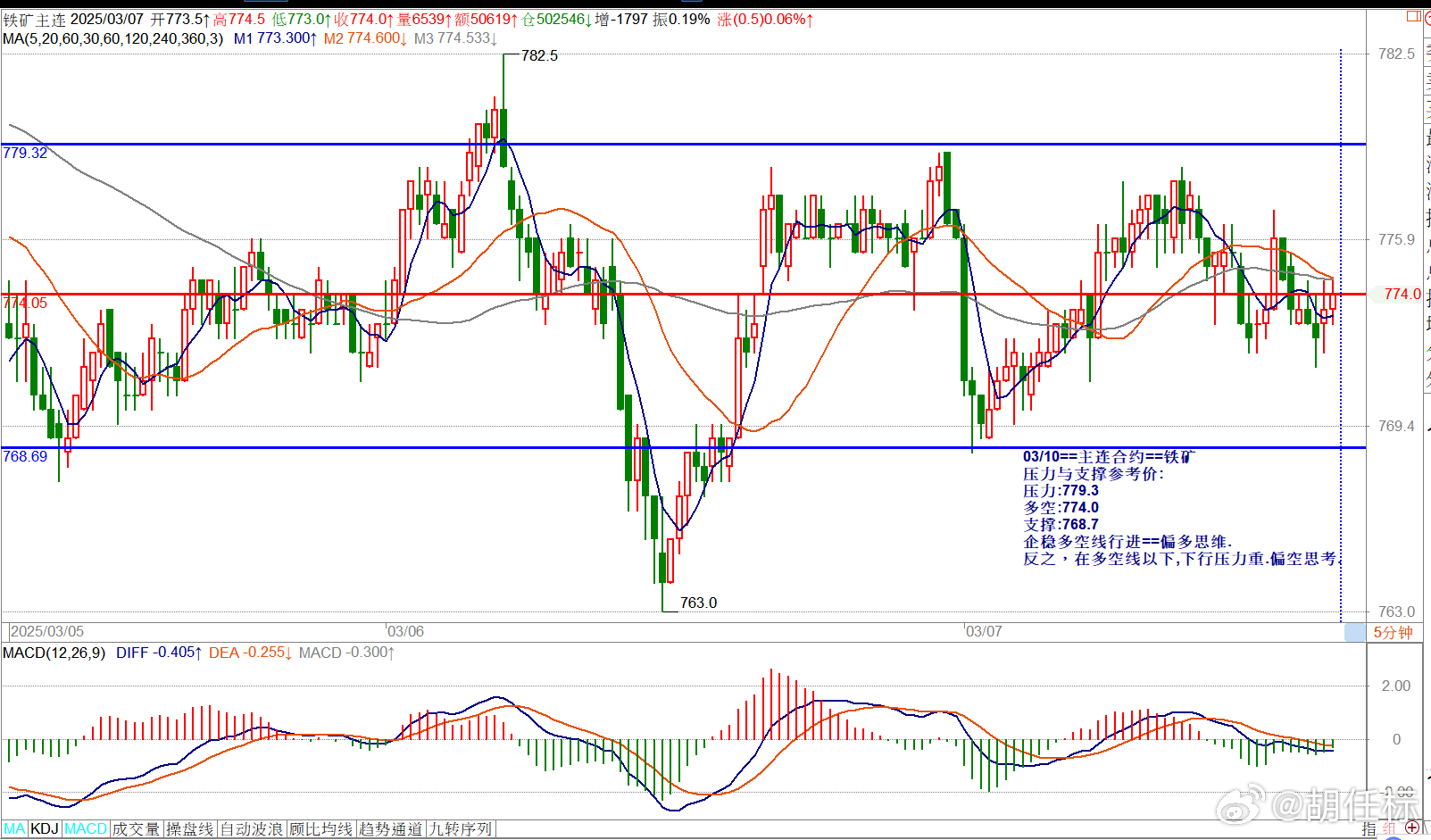Click the MACD -0.300 value
1431x840 pixels.
point(347,653)
